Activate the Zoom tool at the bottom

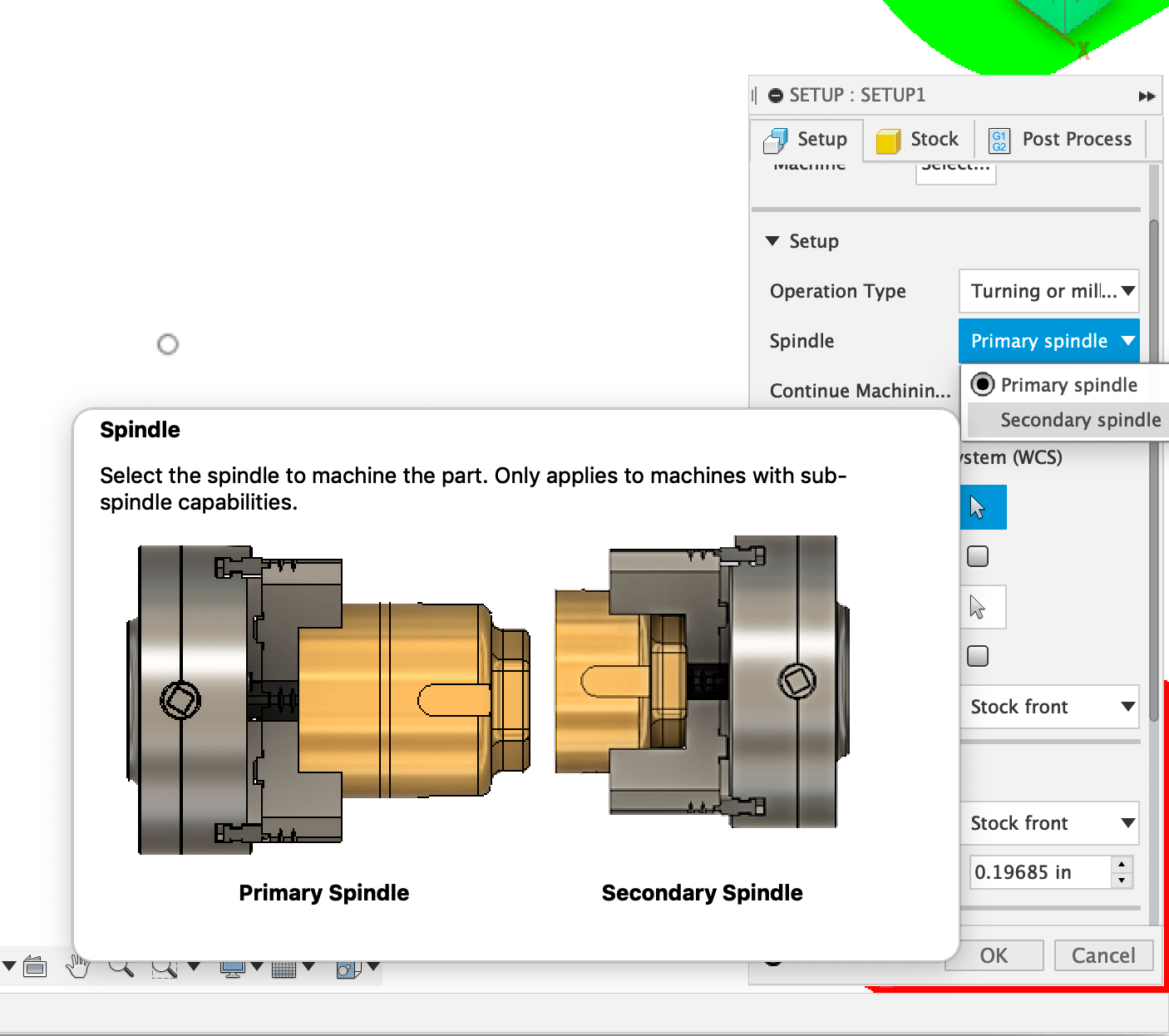coord(121,967)
